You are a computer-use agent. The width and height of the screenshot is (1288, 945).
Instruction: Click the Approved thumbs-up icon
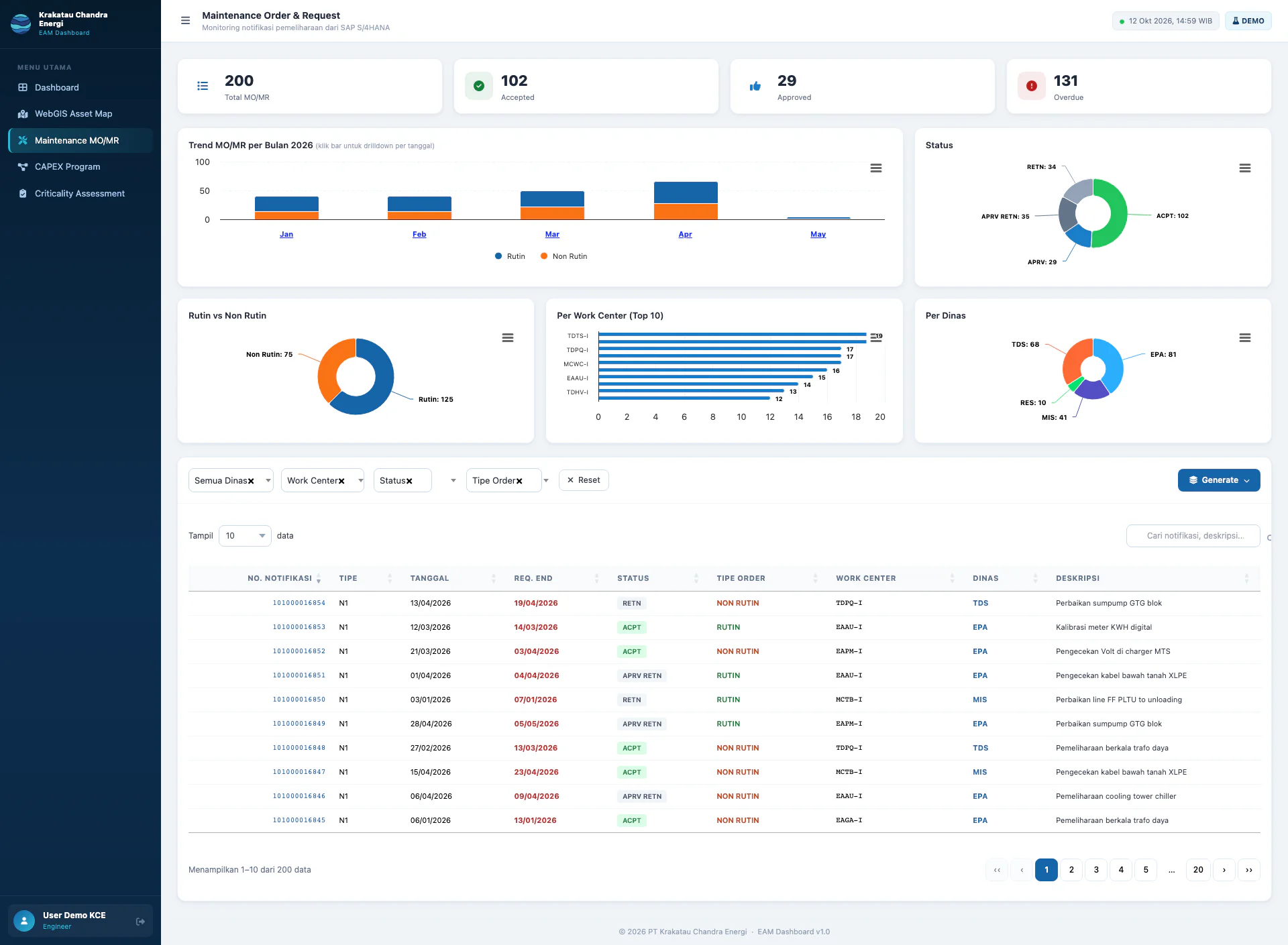tap(755, 86)
